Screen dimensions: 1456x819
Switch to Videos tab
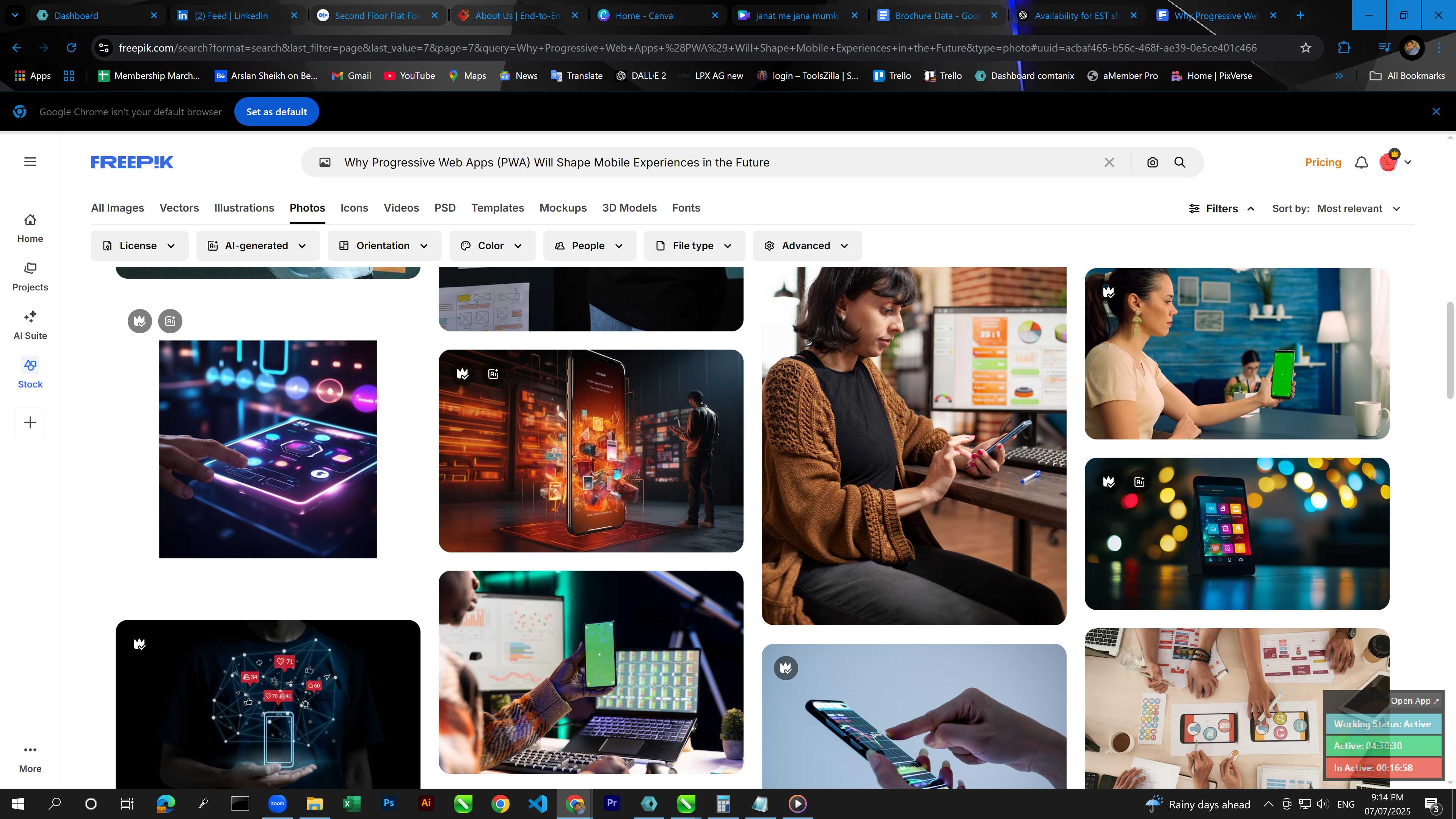401,207
